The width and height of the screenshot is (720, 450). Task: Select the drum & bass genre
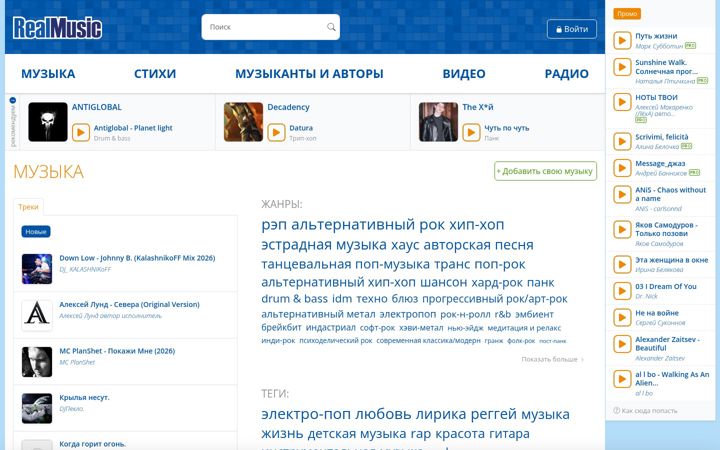click(x=294, y=298)
